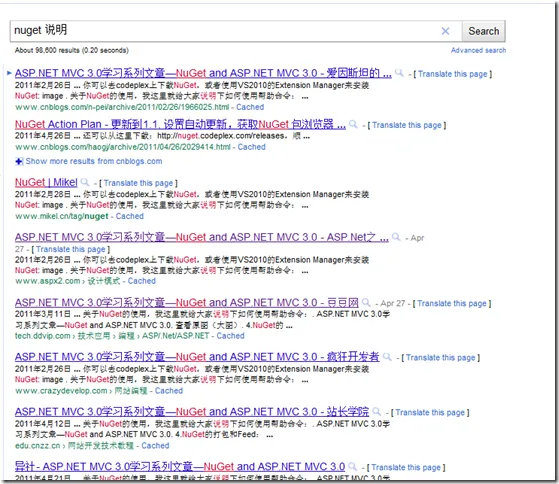Click snippet dated 2011年3月11日
Viewport: 559px width, 484px height.
point(202,320)
